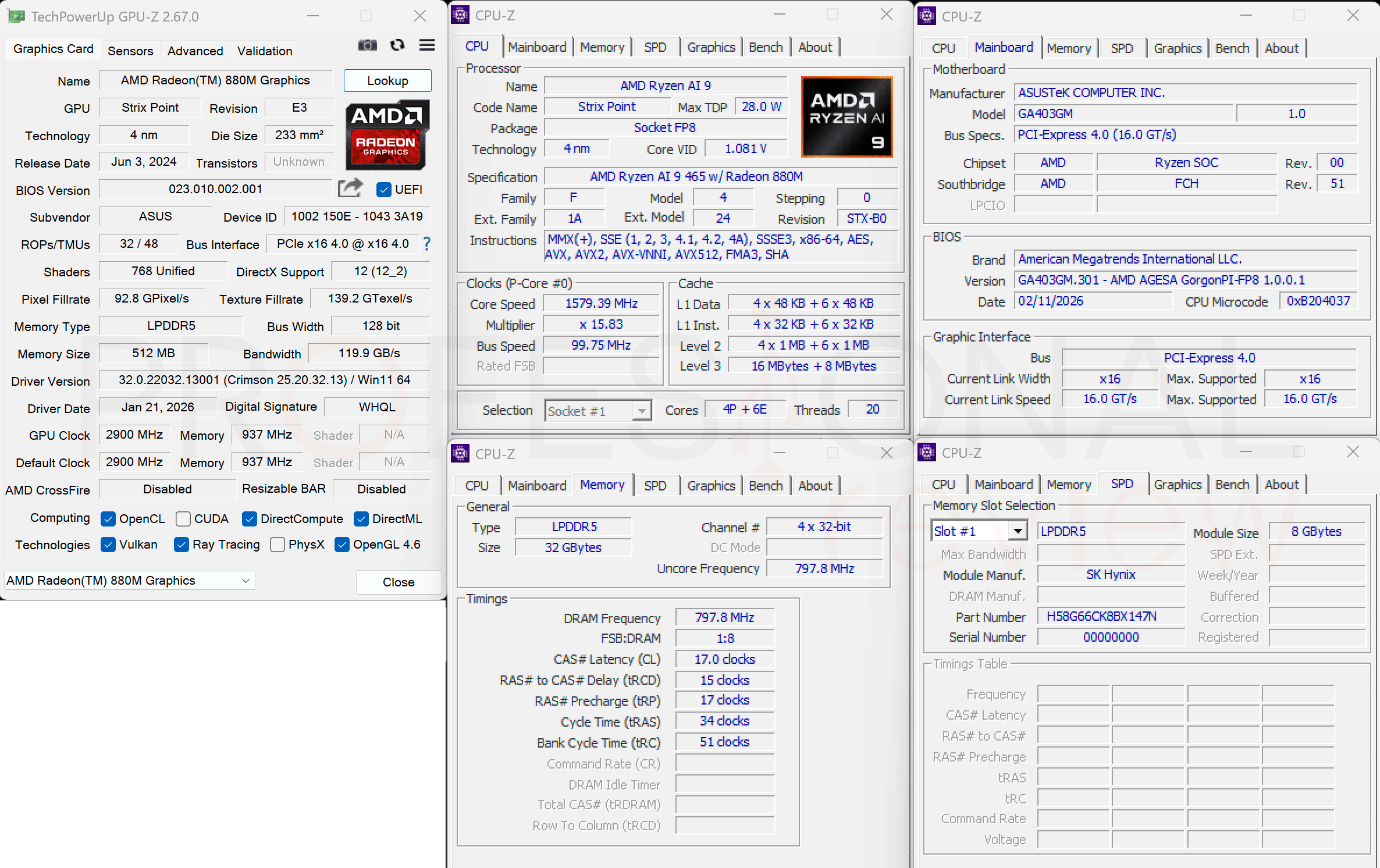The width and height of the screenshot is (1380, 868).
Task: Click the Resizable BAR Disabled field
Action: coord(382,489)
